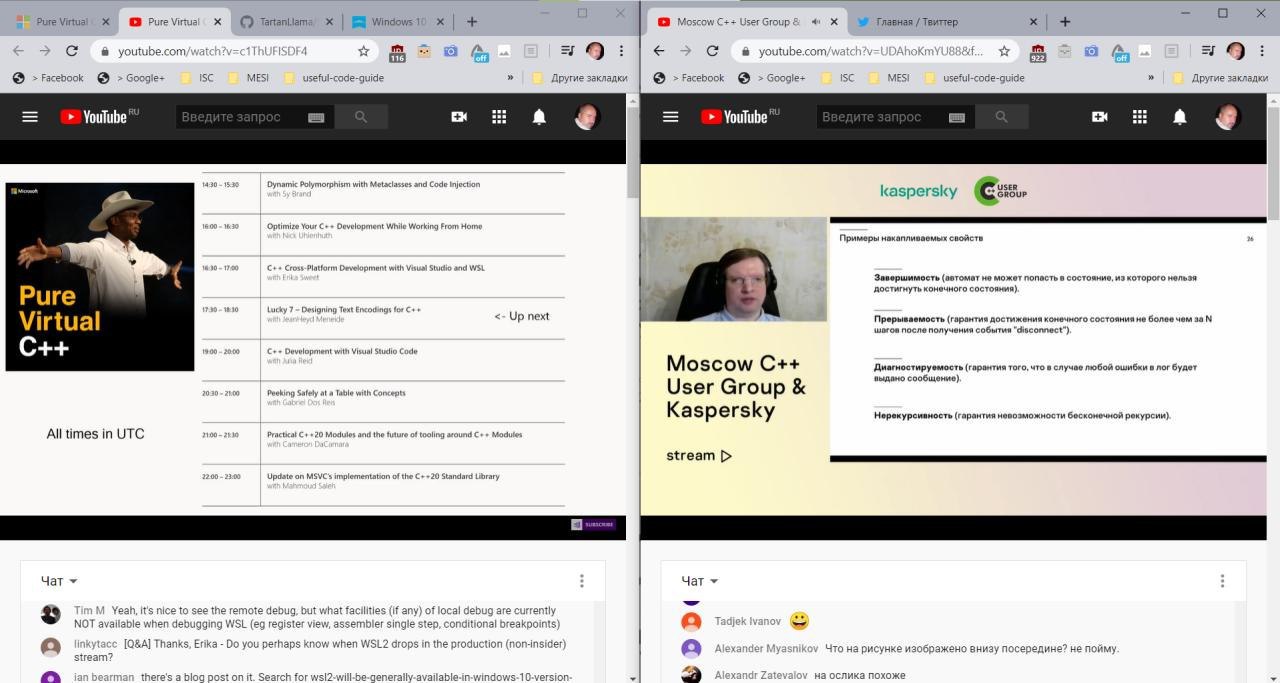Screen dimensions: 1280x683
Task: Open YouTube apps grid in right window
Action: (x=1139, y=117)
